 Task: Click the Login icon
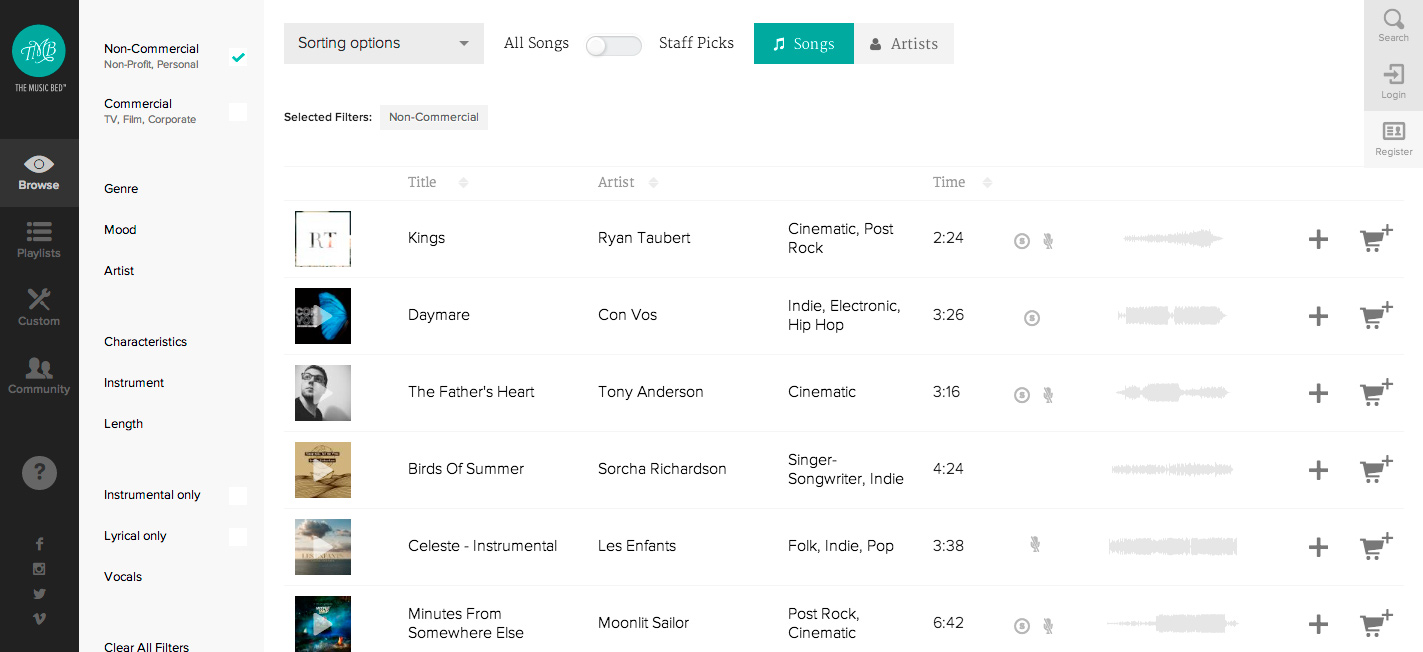click(1393, 82)
